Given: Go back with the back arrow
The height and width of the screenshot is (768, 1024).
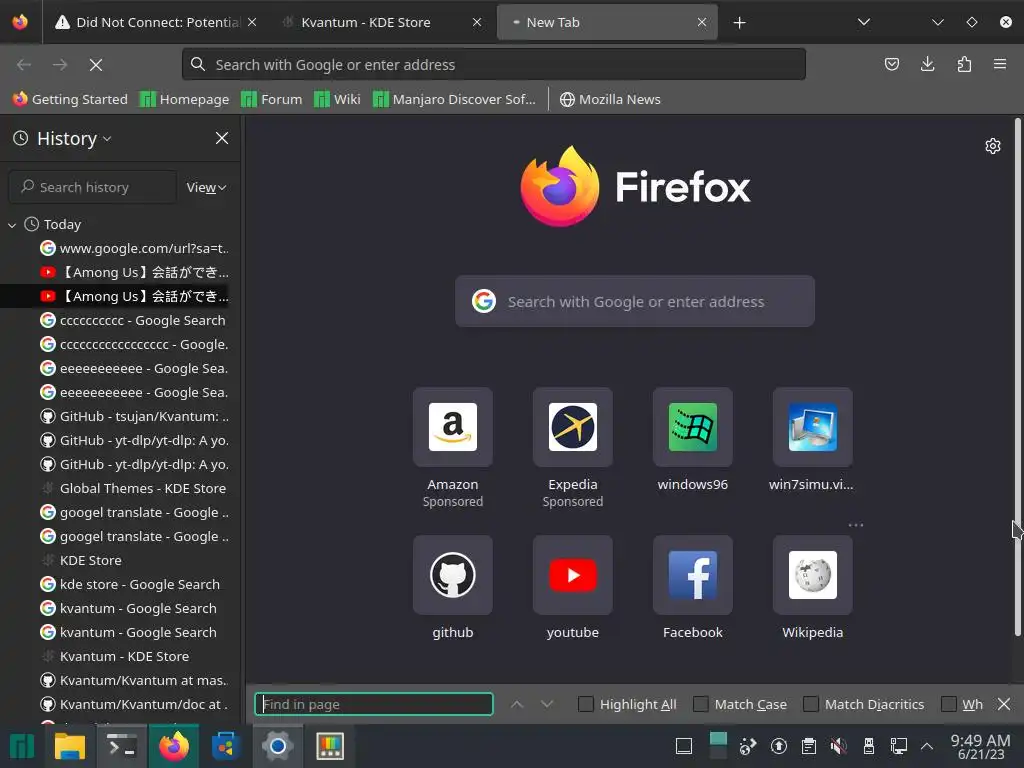Looking at the screenshot, I should coord(24,65).
